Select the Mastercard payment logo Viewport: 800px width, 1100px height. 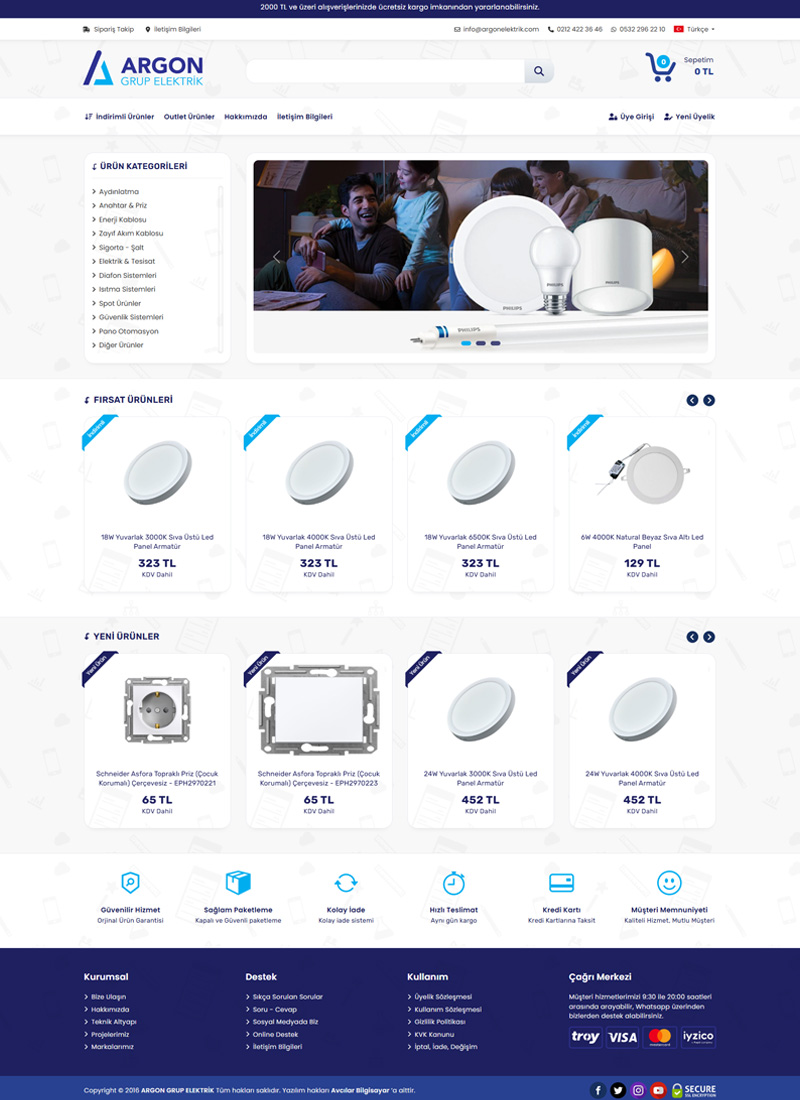point(659,1037)
